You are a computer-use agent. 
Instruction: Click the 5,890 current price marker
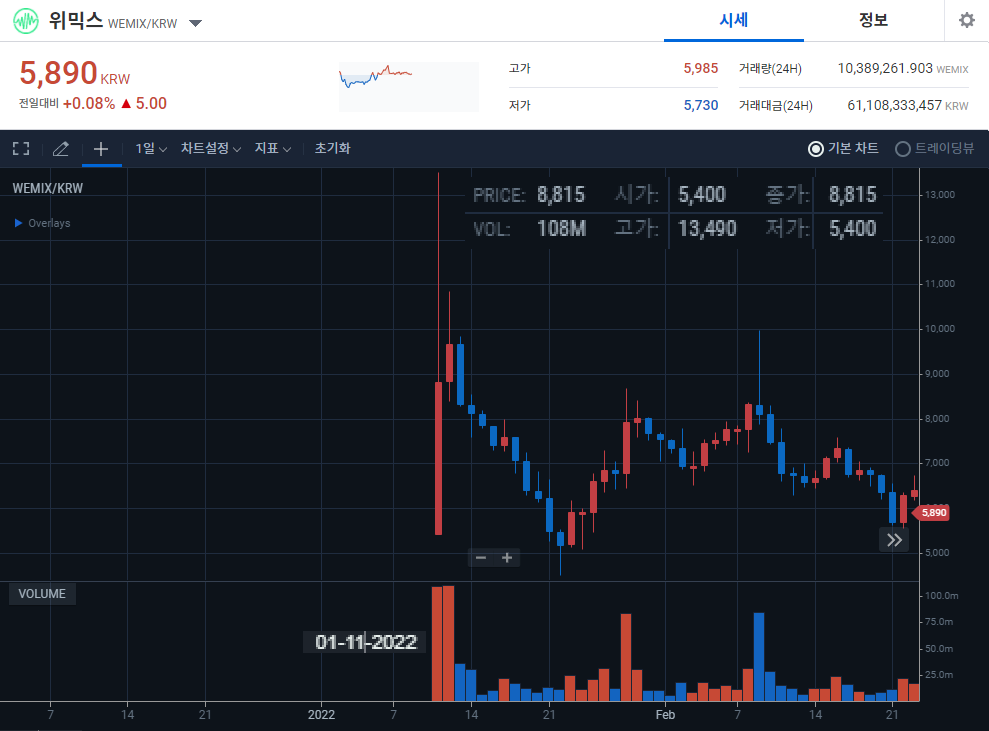[932, 513]
